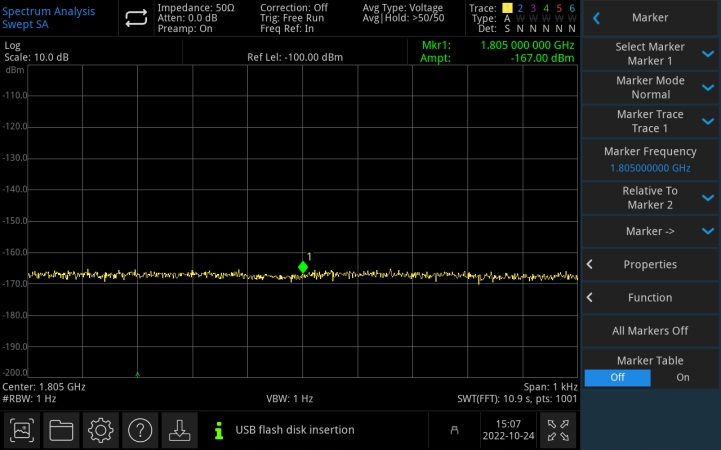Go back using the Marker menu header arrow
This screenshot has width=721, height=450.
[x=597, y=18]
